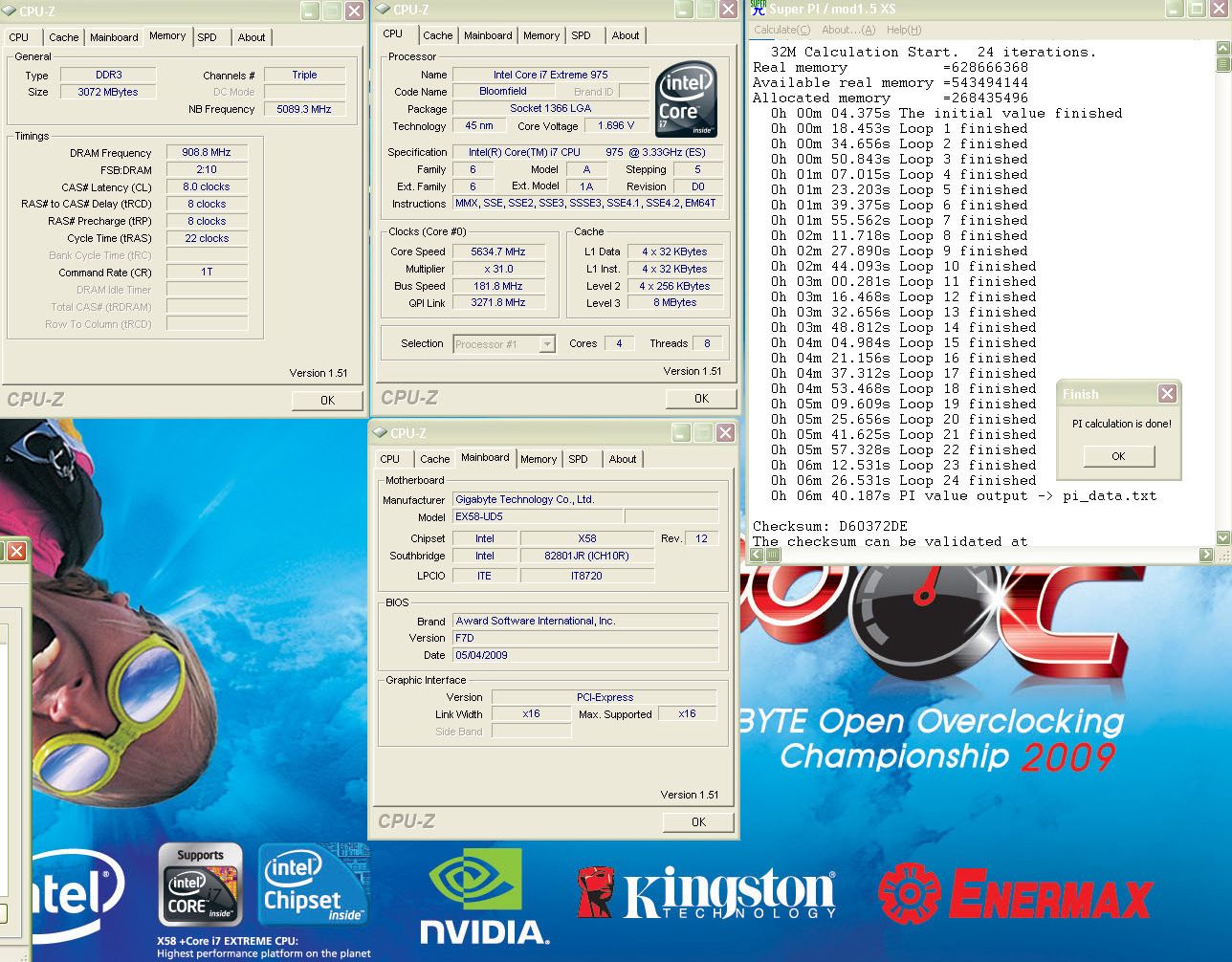Open the About tab in the processor CPU-Z window
The width and height of the screenshot is (1232, 962).
(x=626, y=35)
